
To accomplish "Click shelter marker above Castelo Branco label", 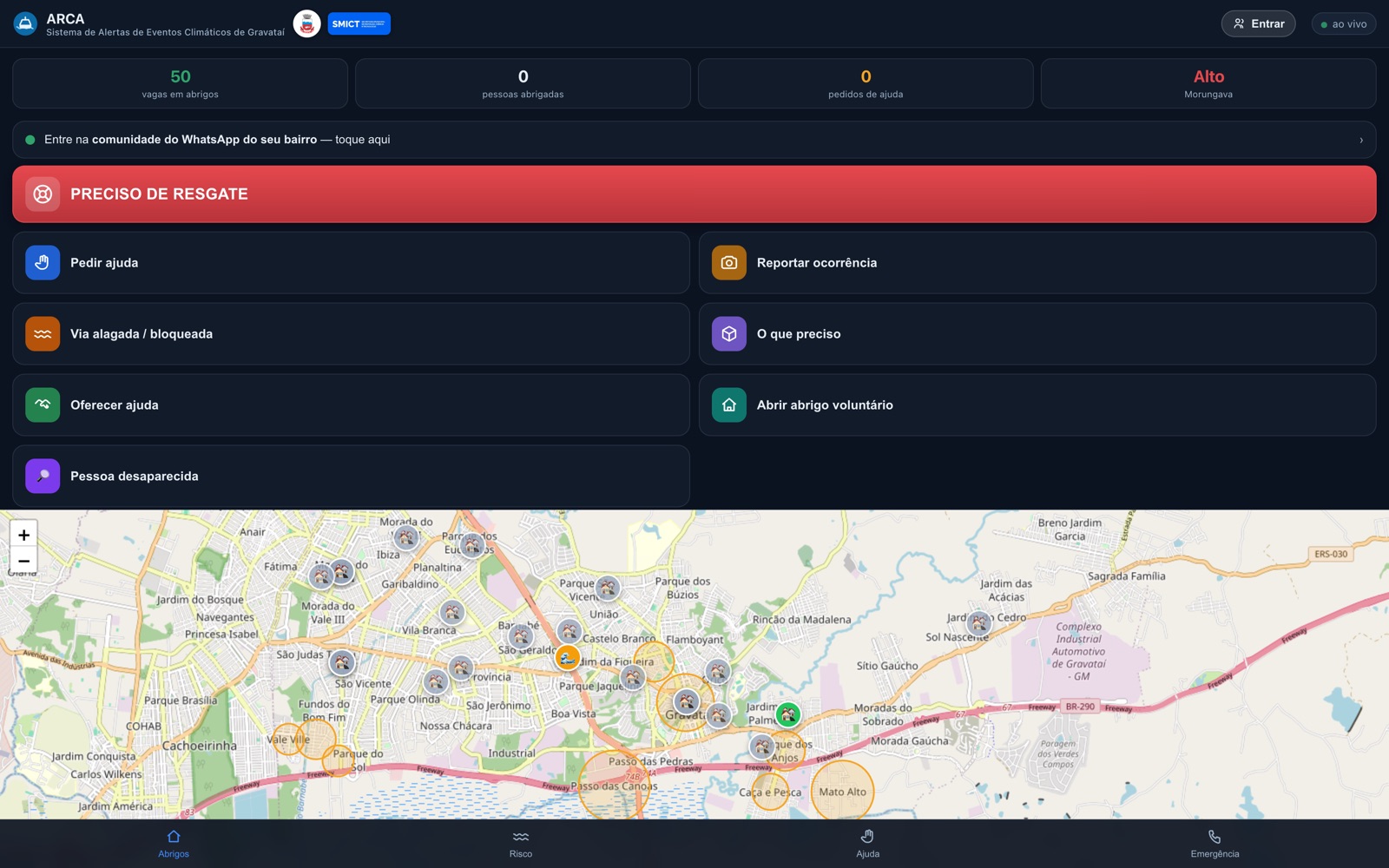I will pyautogui.click(x=569, y=630).
